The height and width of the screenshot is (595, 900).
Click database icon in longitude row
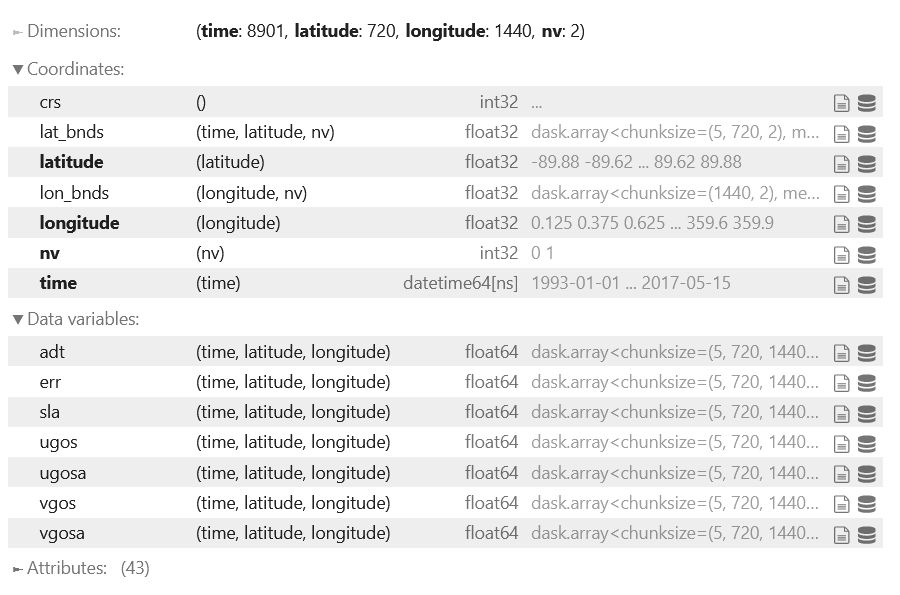867,223
